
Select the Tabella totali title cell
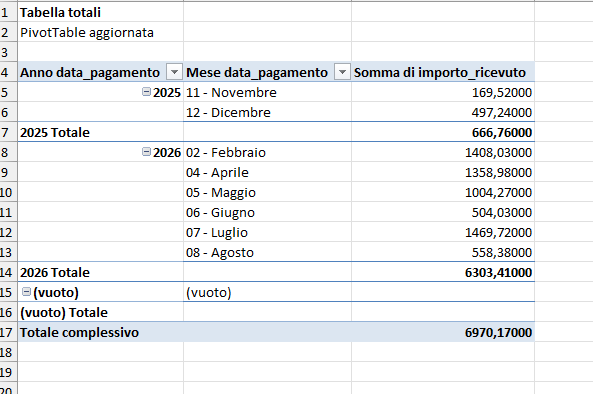[x=101, y=12]
